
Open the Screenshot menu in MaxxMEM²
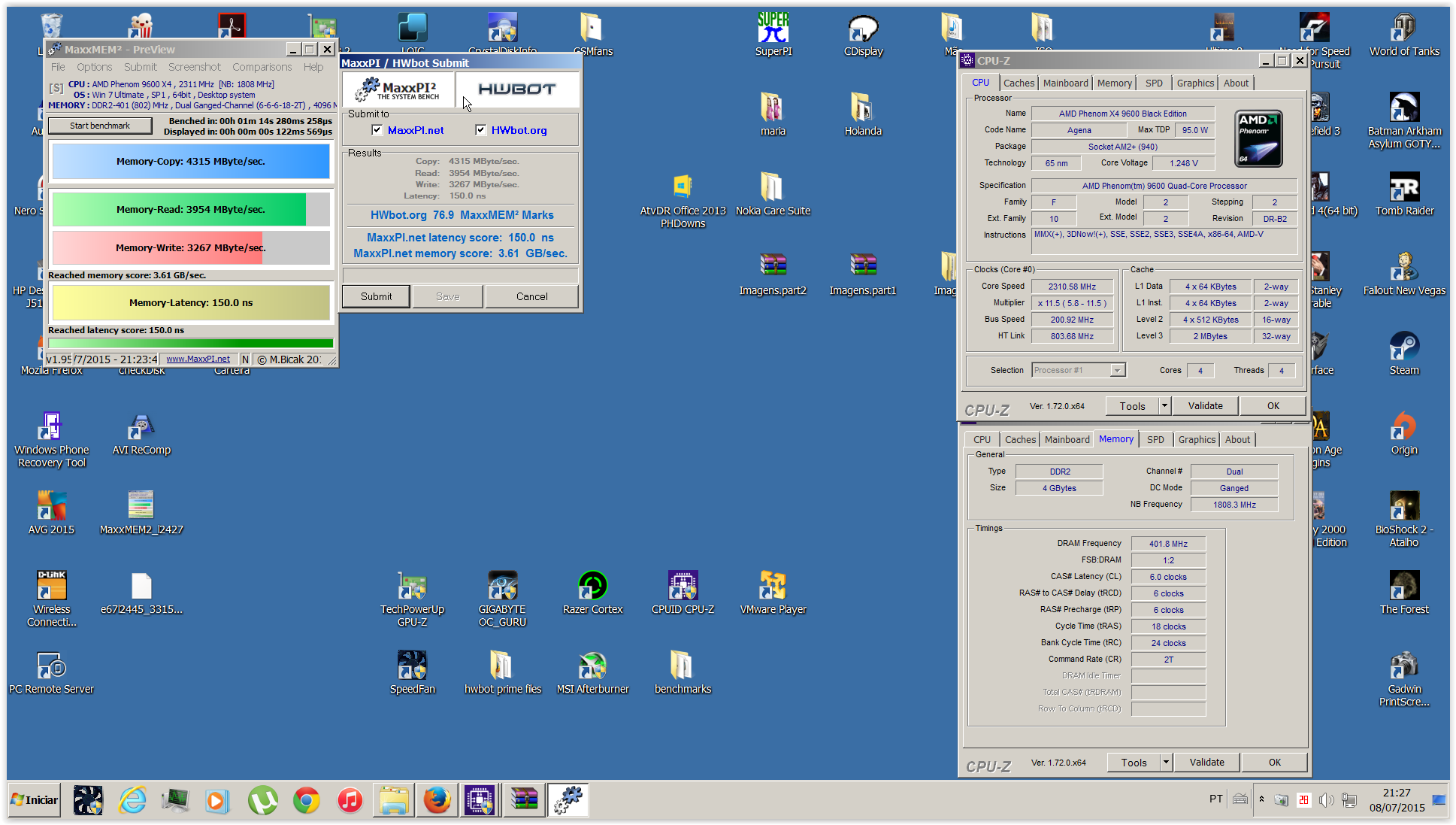click(x=194, y=67)
